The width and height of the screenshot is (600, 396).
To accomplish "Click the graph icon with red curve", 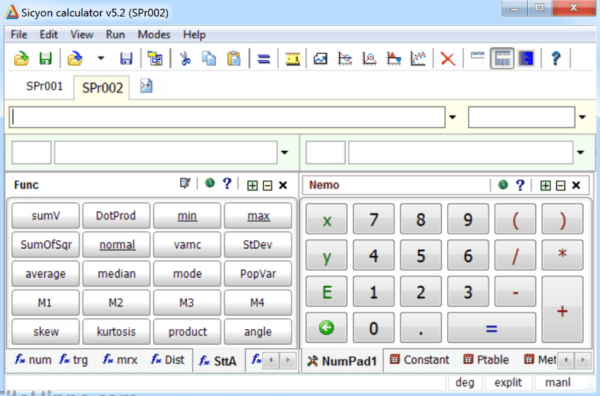I will (x=369, y=59).
